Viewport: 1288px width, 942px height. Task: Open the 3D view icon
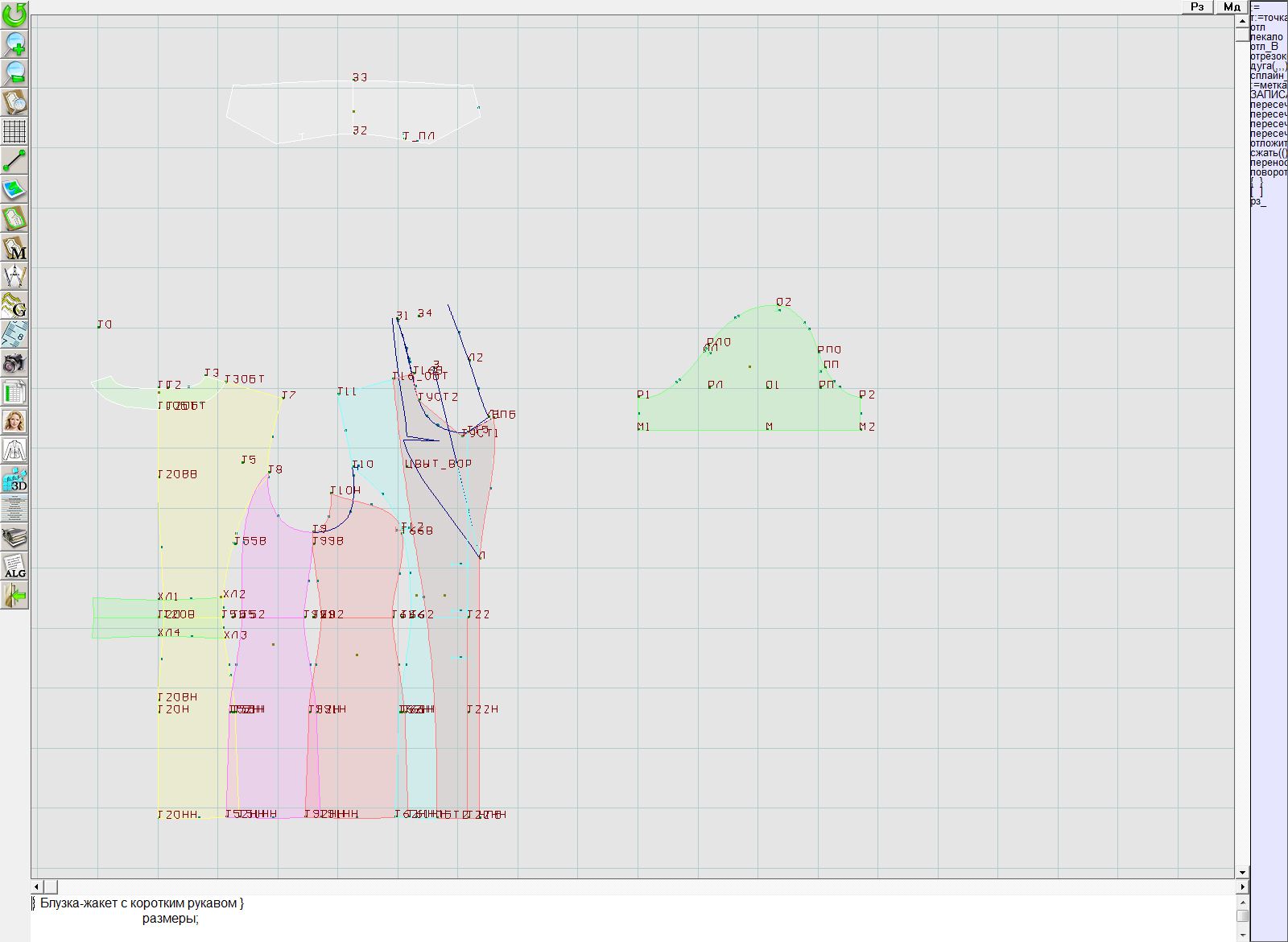(x=14, y=480)
